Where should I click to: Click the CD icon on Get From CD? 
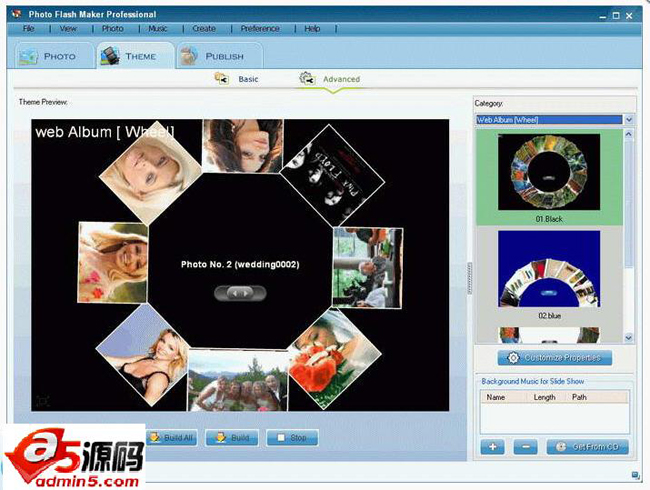tap(560, 446)
